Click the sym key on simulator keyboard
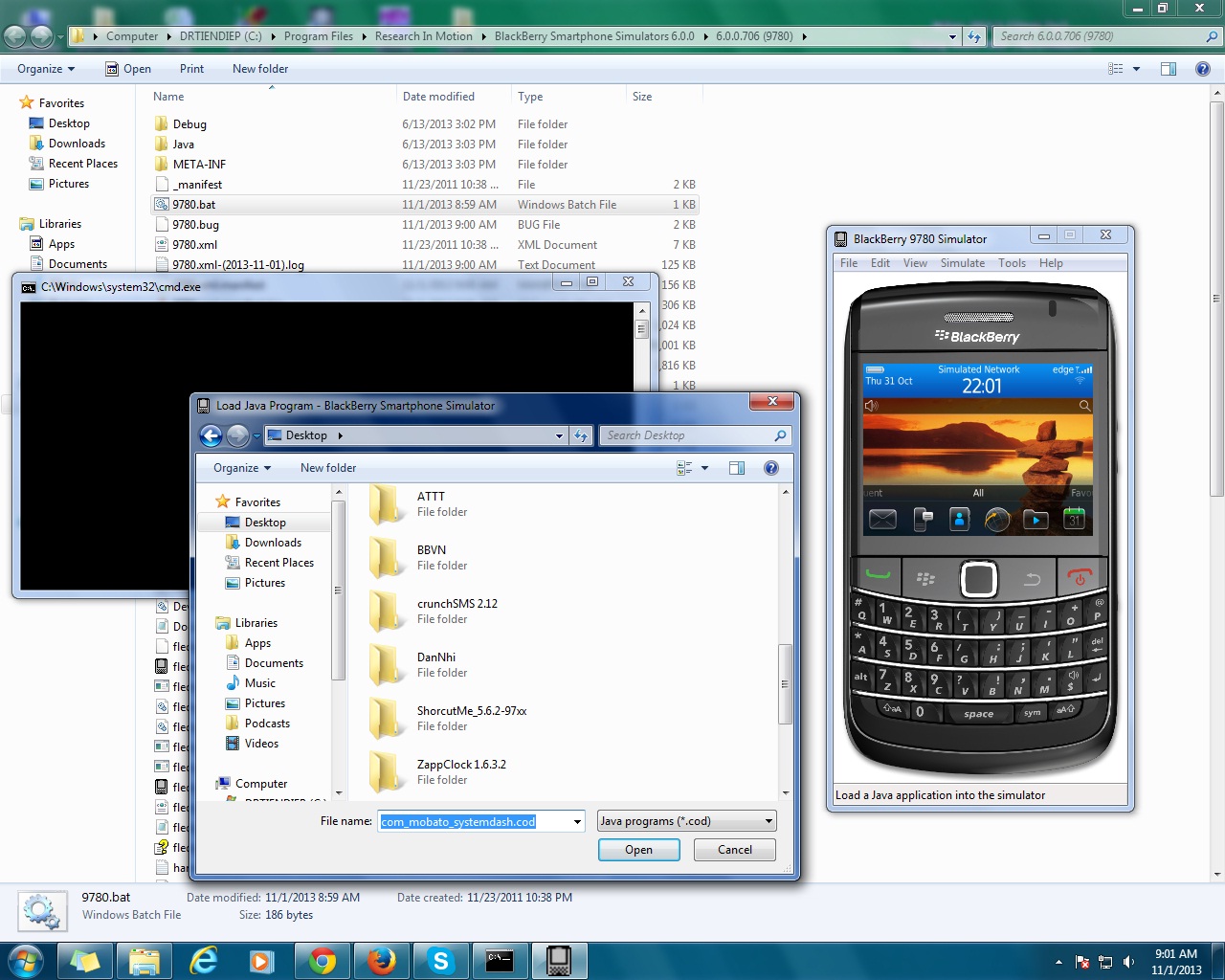 pos(1032,712)
